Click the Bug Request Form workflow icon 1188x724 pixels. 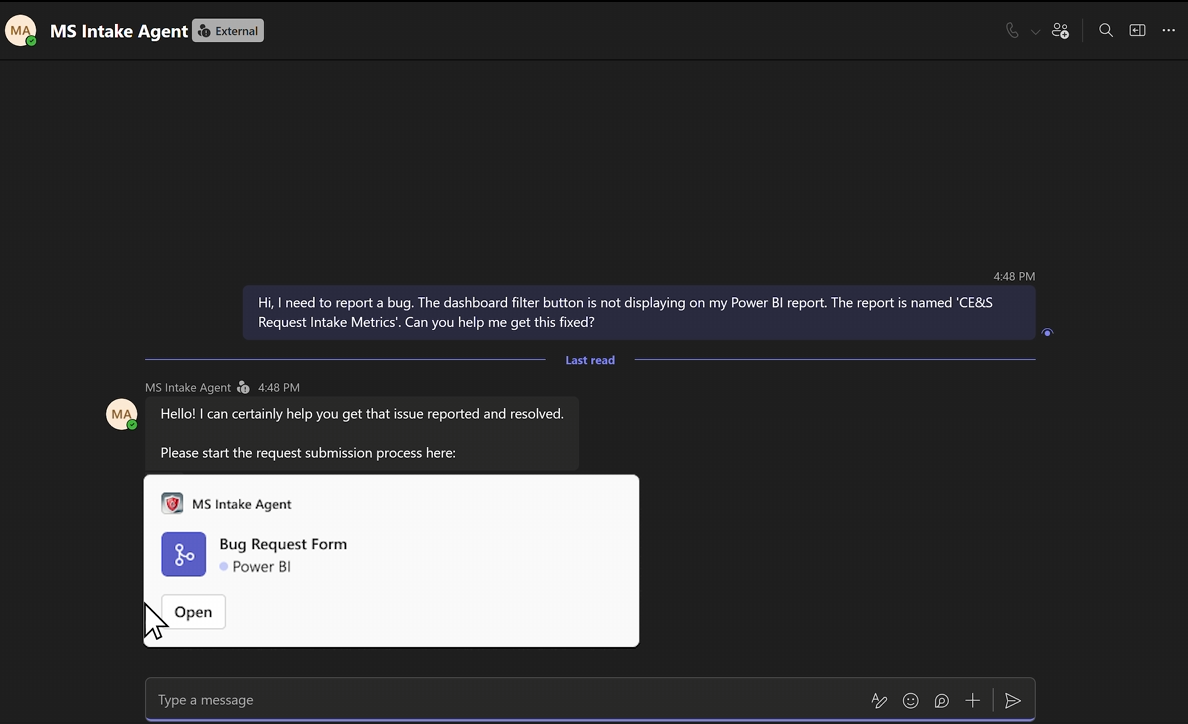point(183,554)
